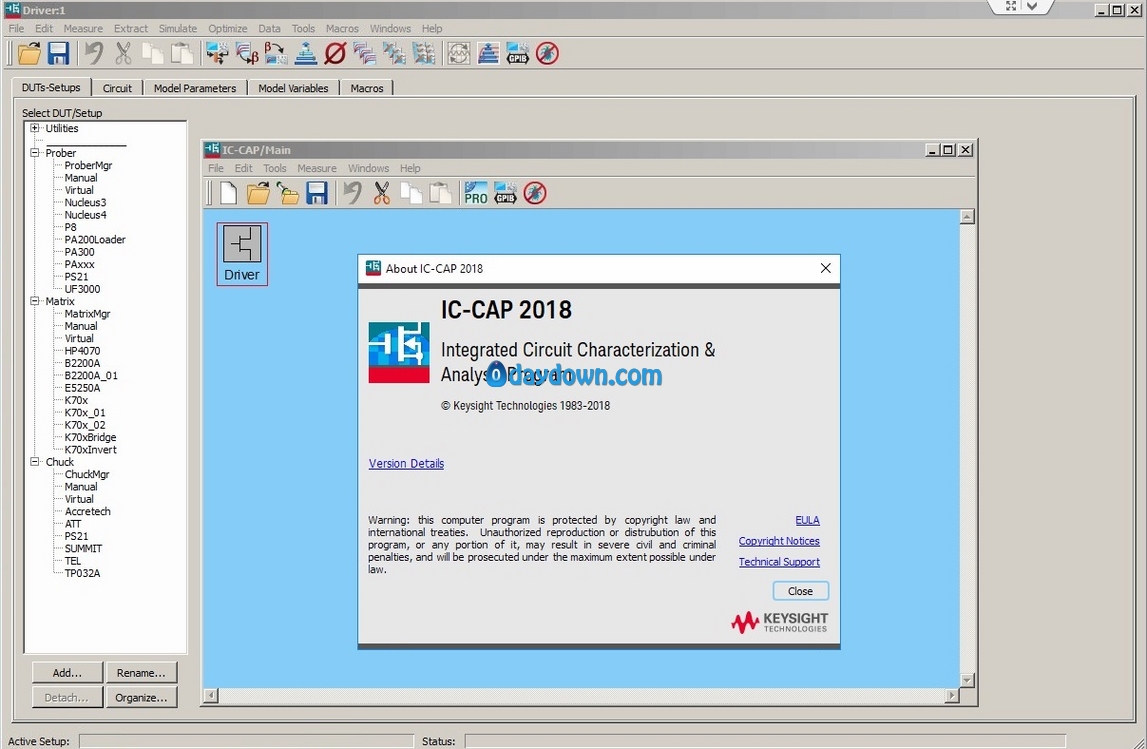Click scissors Cut icon in IC-CAP/Main toolbar
The image size is (1147, 749).
(x=382, y=193)
